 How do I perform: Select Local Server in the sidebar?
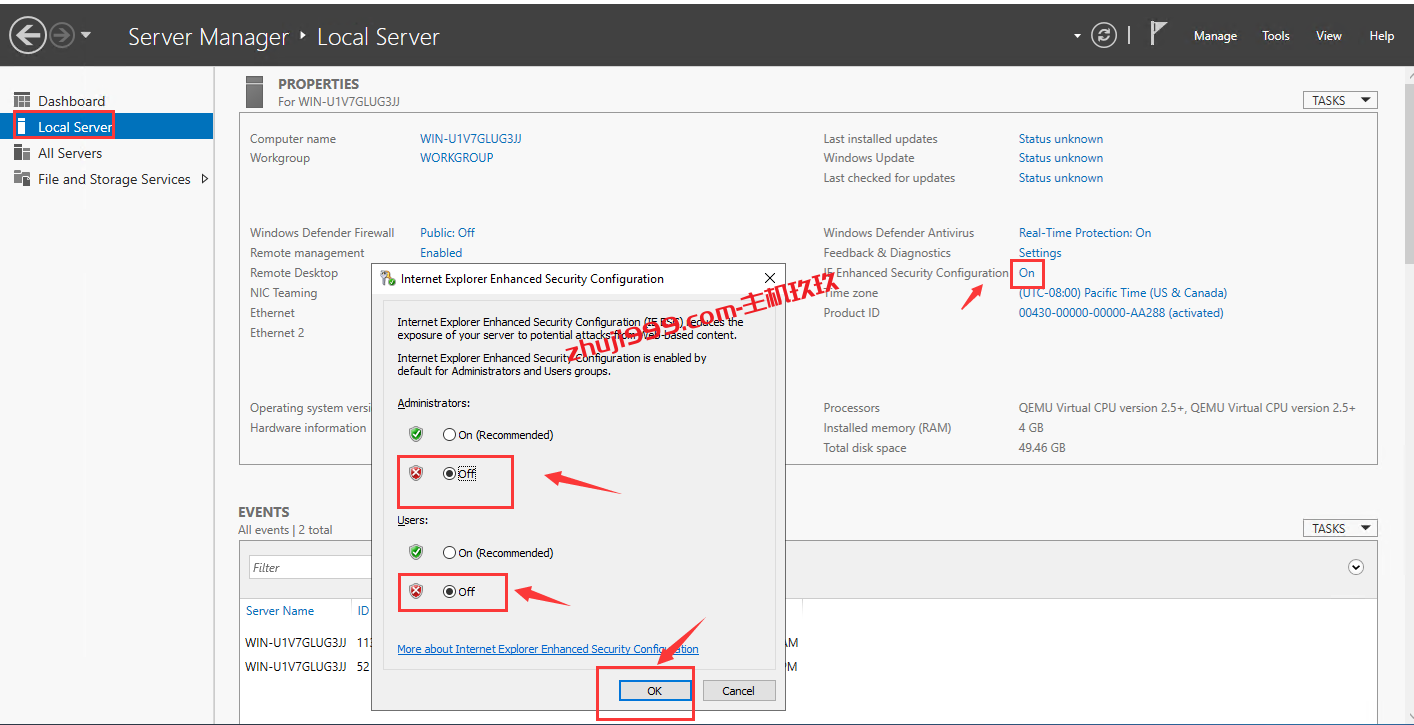pos(106,127)
